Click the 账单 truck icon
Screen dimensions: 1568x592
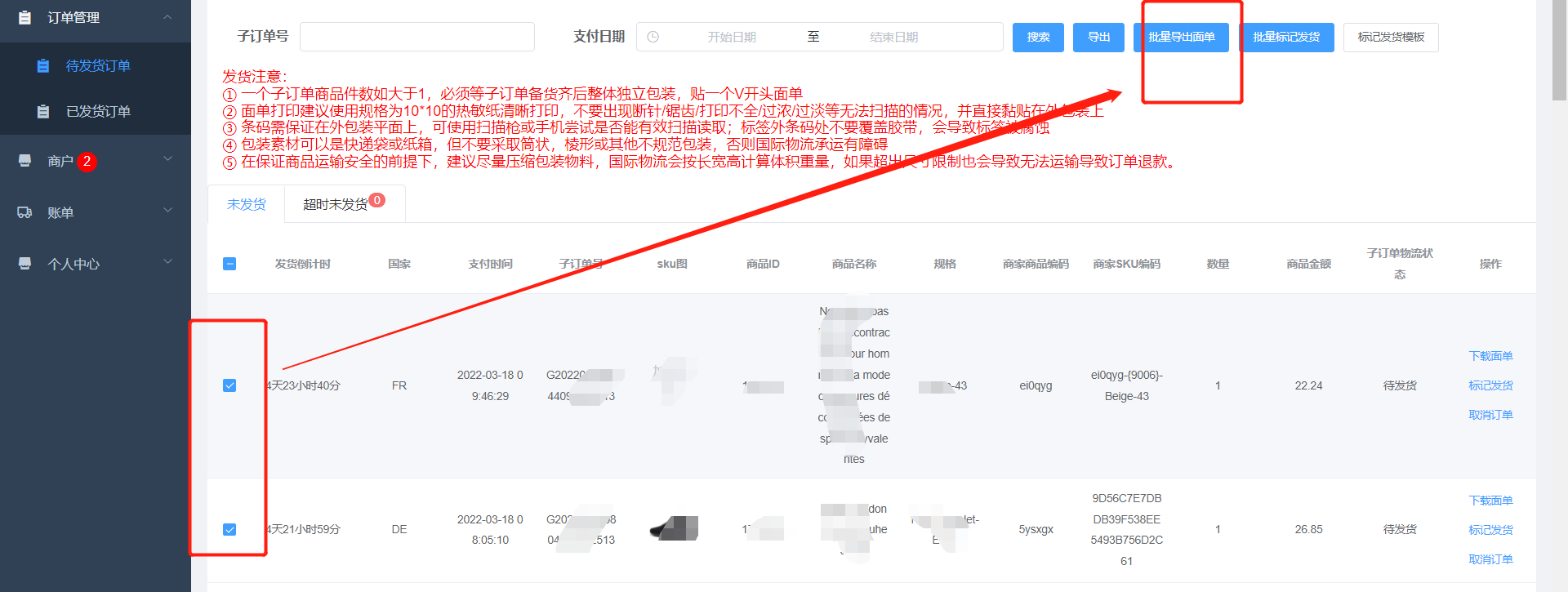(x=24, y=212)
